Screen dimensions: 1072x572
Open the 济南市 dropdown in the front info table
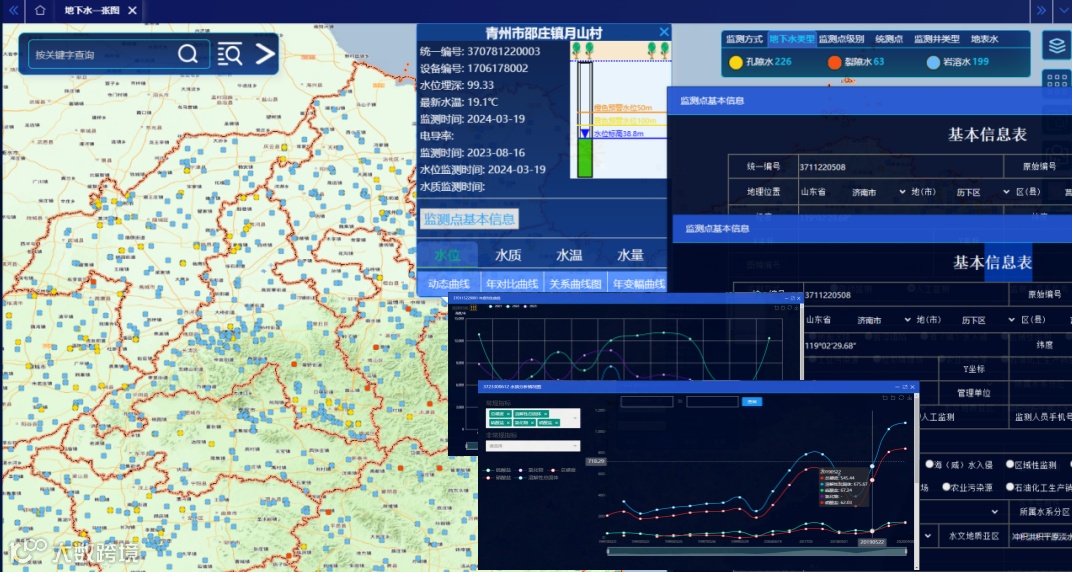(x=885, y=320)
